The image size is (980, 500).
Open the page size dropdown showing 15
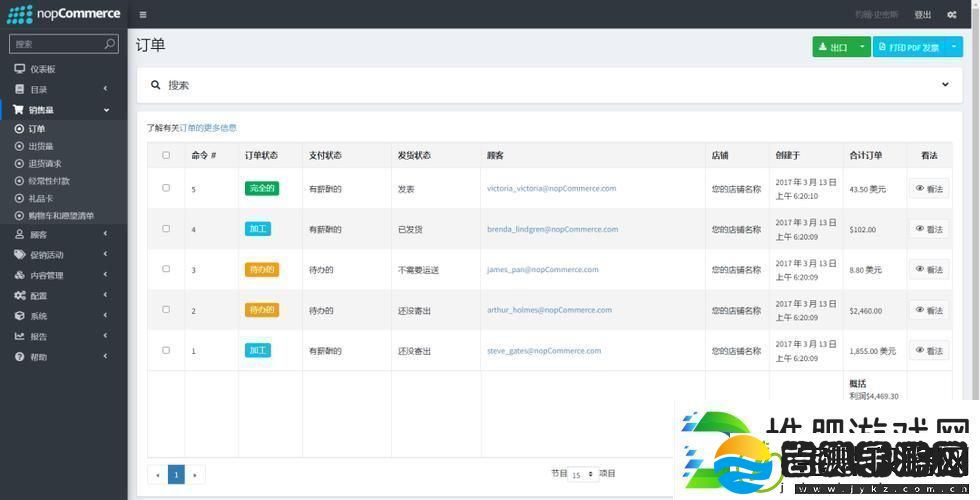pyautogui.click(x=583, y=474)
